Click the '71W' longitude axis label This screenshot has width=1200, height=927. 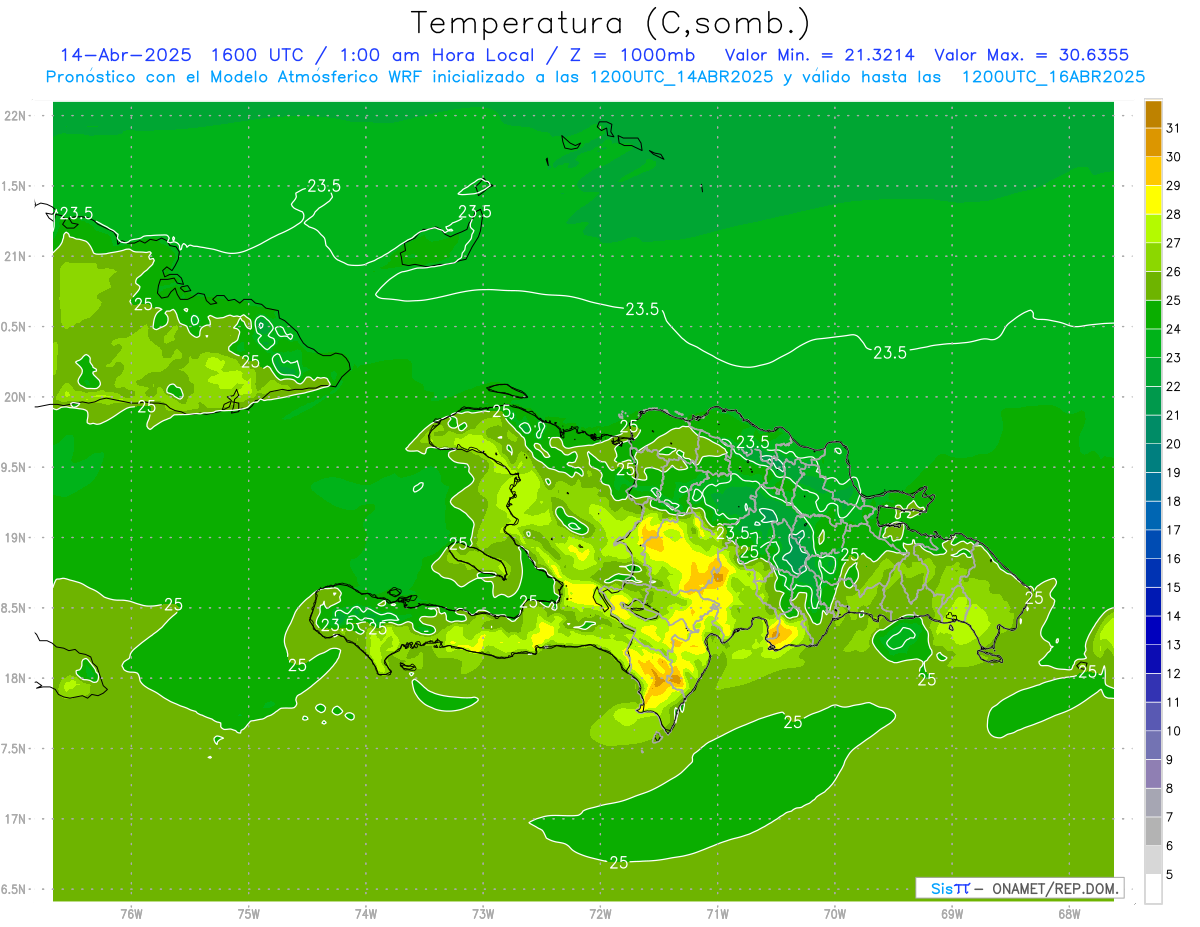click(717, 914)
